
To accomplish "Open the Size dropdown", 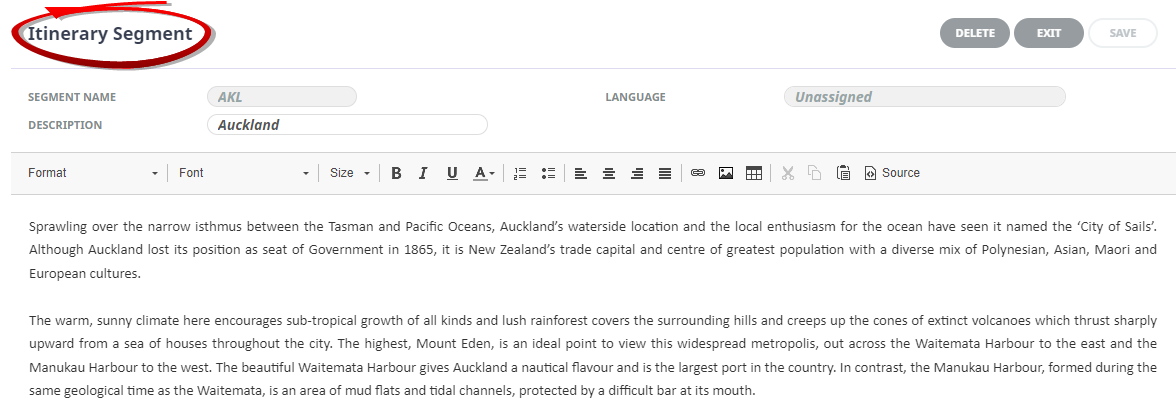I will coord(350,173).
